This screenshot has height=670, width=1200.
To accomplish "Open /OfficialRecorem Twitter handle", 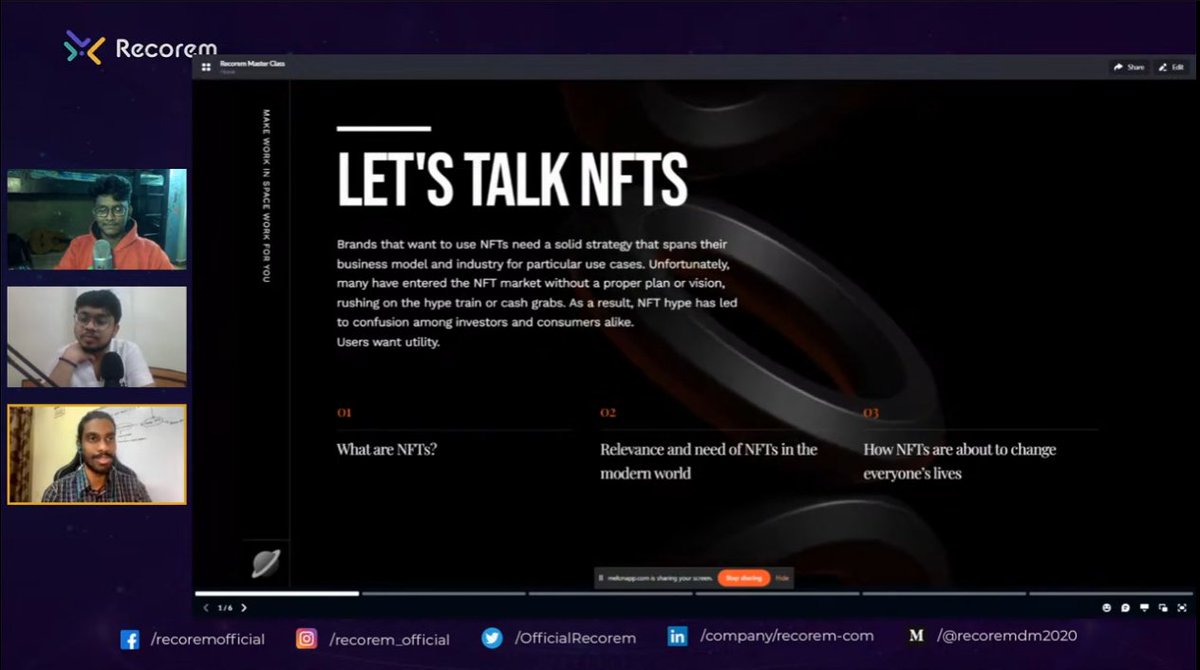I will pyautogui.click(x=575, y=638).
